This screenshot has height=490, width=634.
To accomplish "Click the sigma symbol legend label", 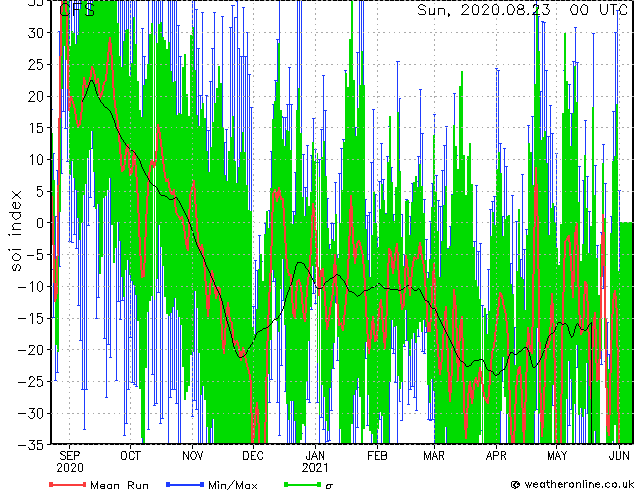I will (330, 486).
